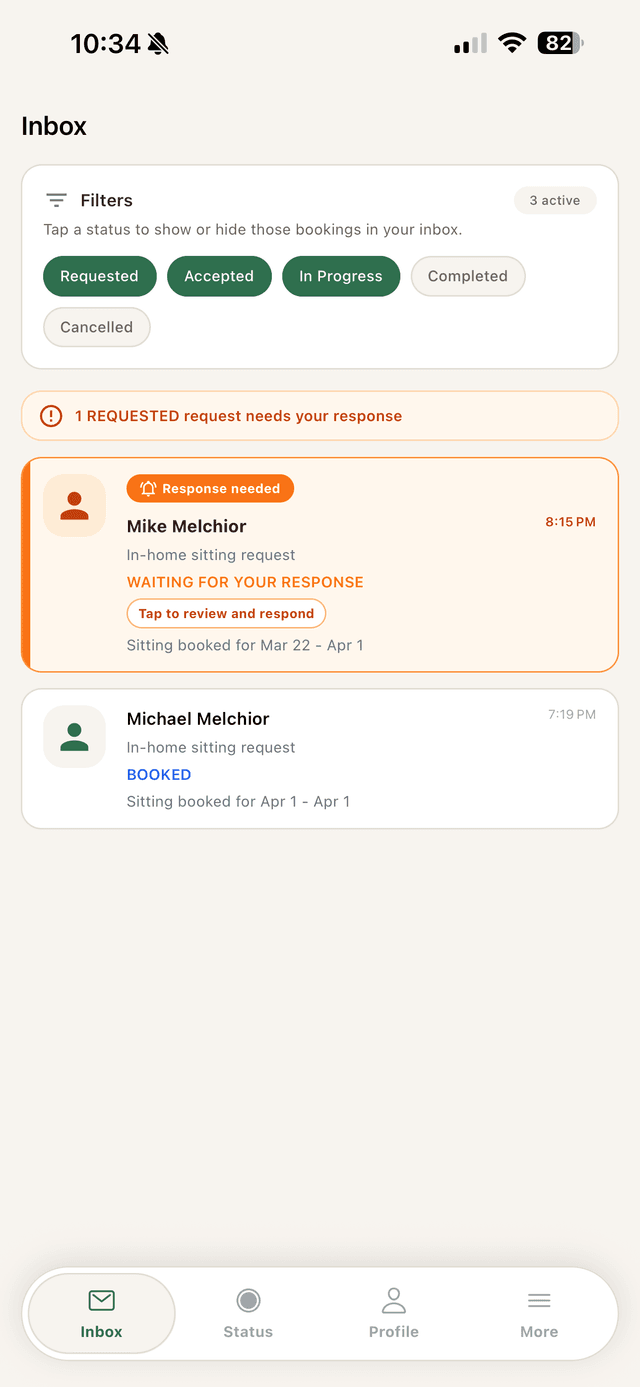Tap the Filters heading text
The image size is (640, 1387).
(x=106, y=200)
